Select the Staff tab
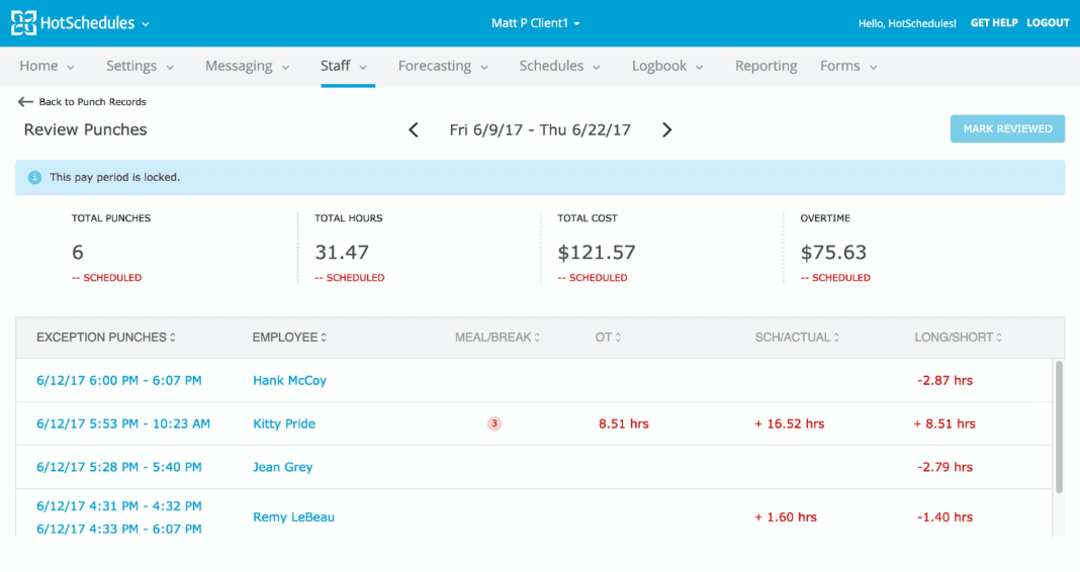1080x572 pixels. [344, 66]
